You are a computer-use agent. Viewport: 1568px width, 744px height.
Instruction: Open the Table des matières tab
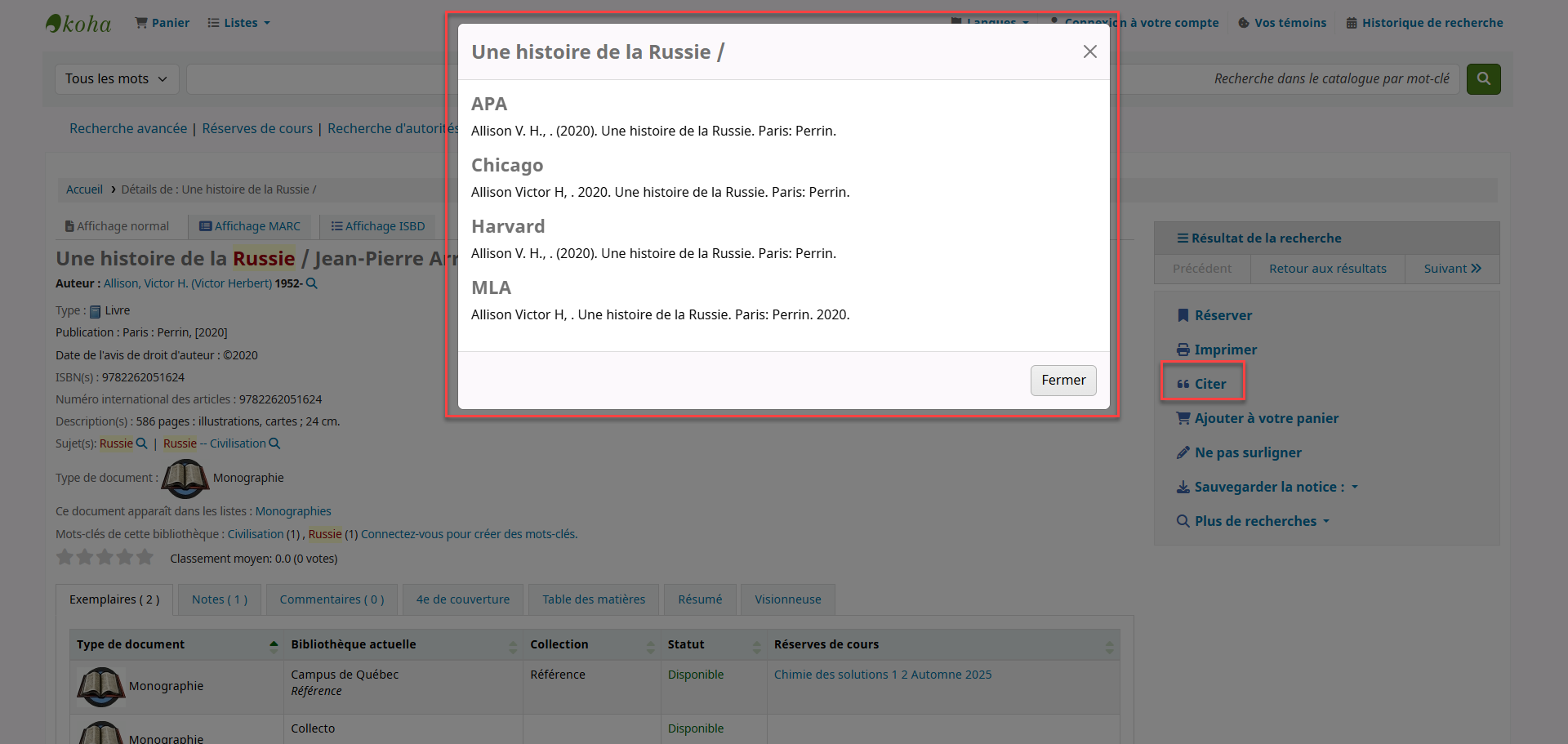tap(593, 599)
